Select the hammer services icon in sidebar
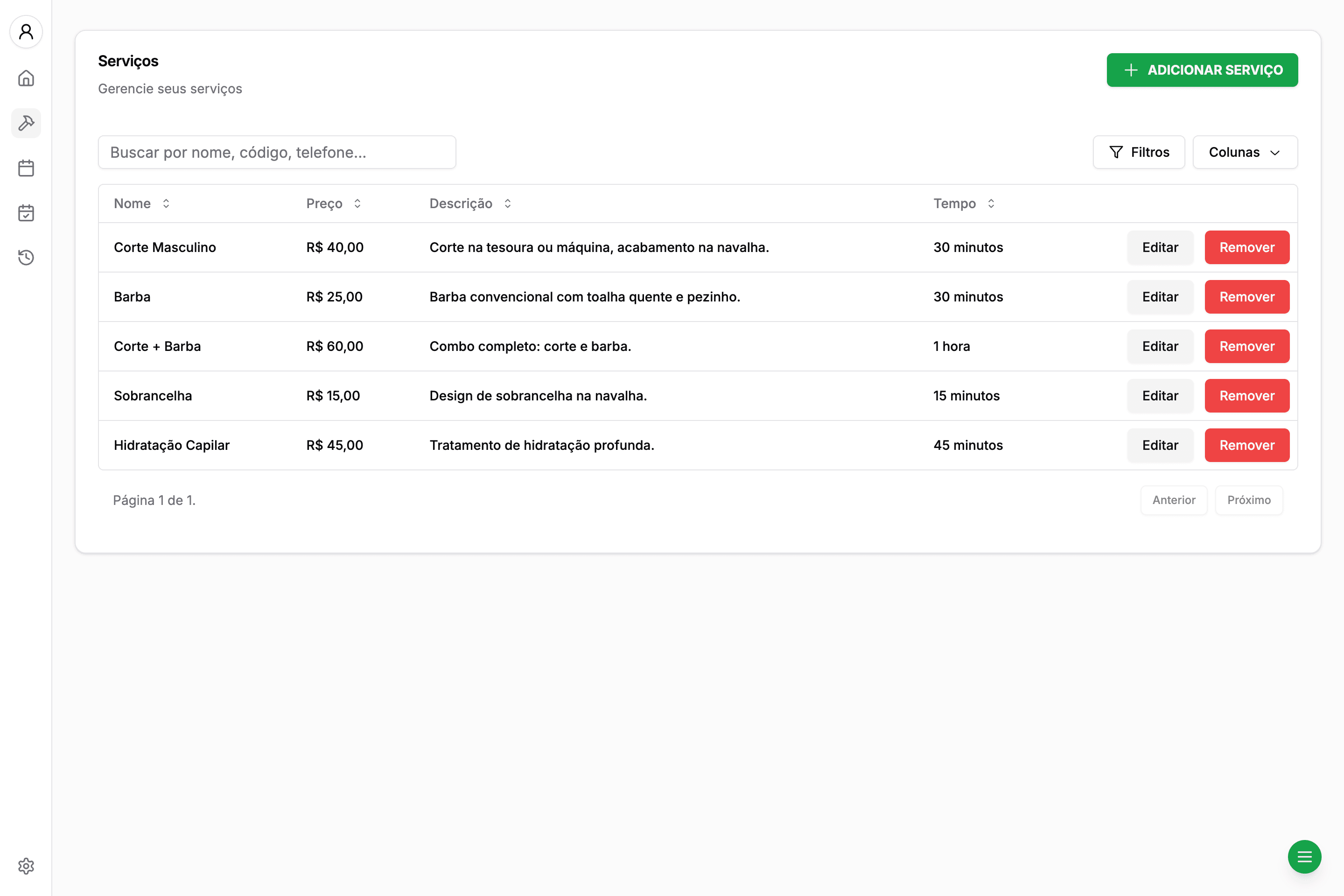1344x896 pixels. pyautogui.click(x=26, y=123)
